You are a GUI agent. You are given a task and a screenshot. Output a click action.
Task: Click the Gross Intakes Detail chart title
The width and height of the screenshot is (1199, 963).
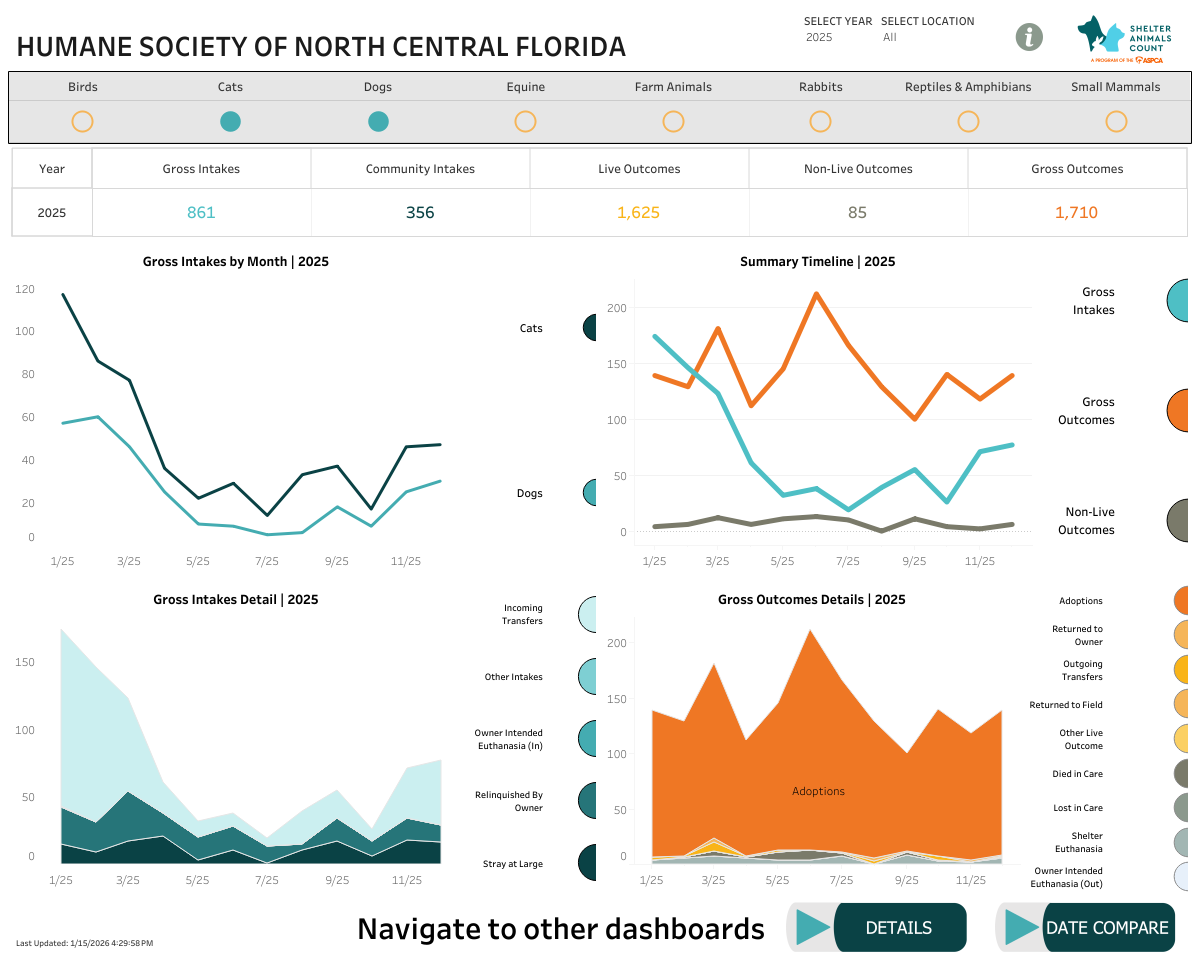pyautogui.click(x=236, y=600)
